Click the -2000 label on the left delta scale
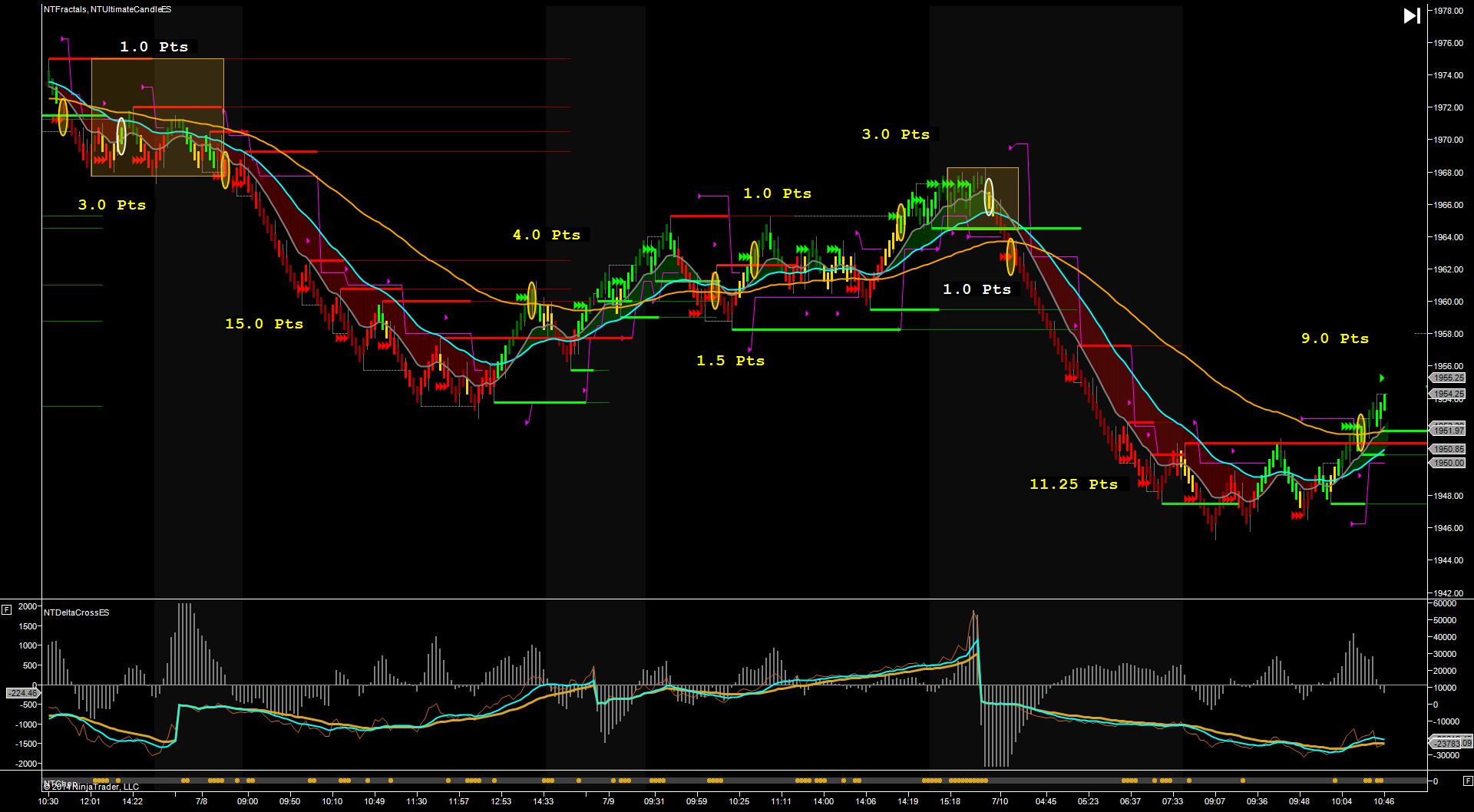1474x812 pixels. pos(26,764)
